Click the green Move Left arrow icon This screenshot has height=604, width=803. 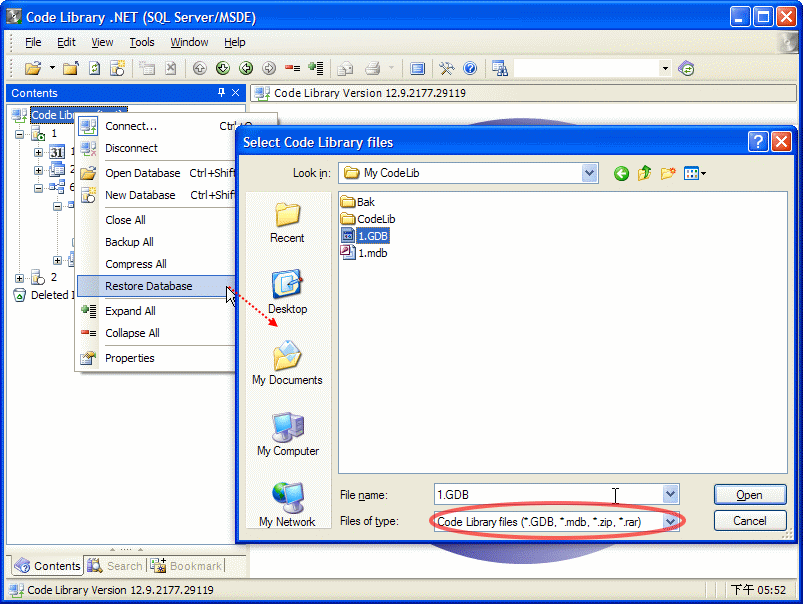coord(246,68)
